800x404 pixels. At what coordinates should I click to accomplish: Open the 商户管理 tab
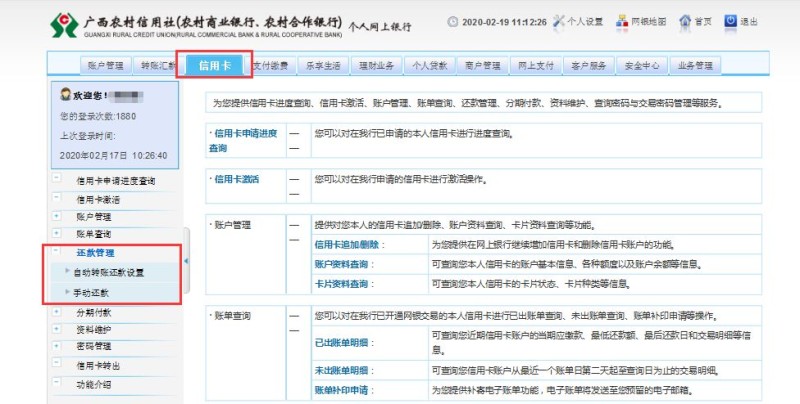(x=482, y=65)
